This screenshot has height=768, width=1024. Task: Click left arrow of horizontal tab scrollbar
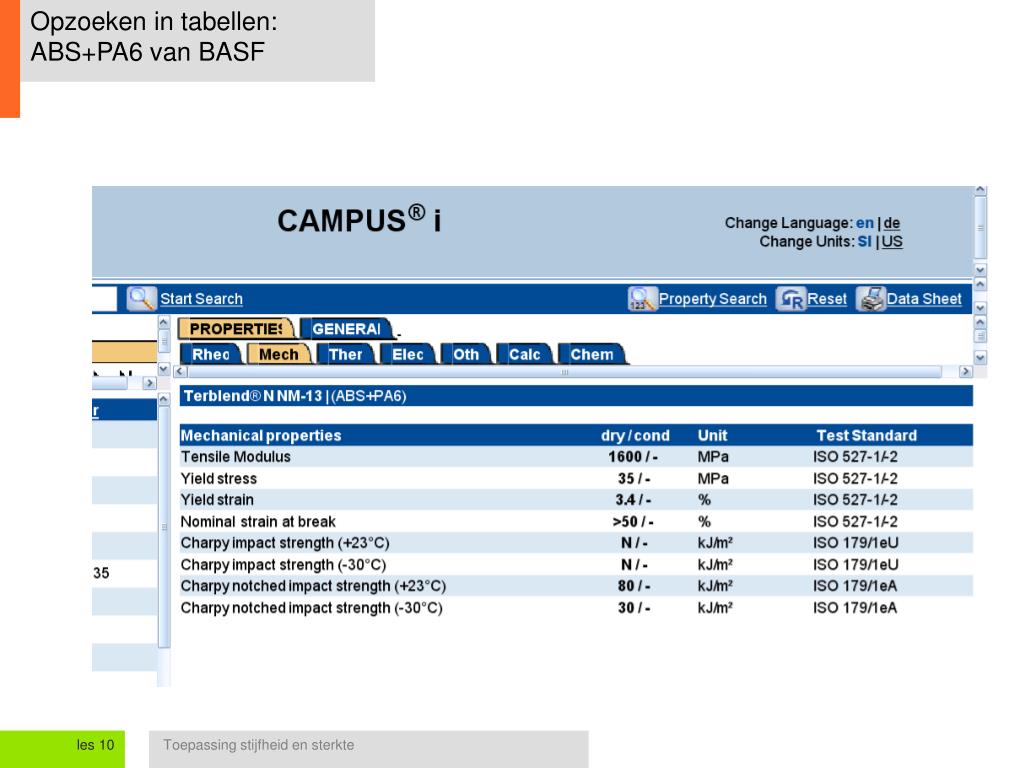tap(180, 372)
